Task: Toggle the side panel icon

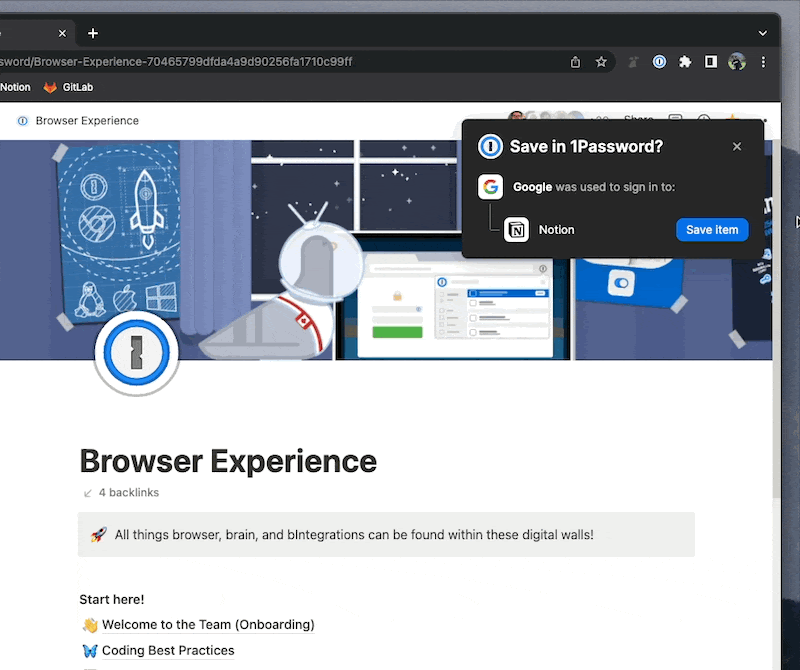Action: pyautogui.click(x=711, y=61)
